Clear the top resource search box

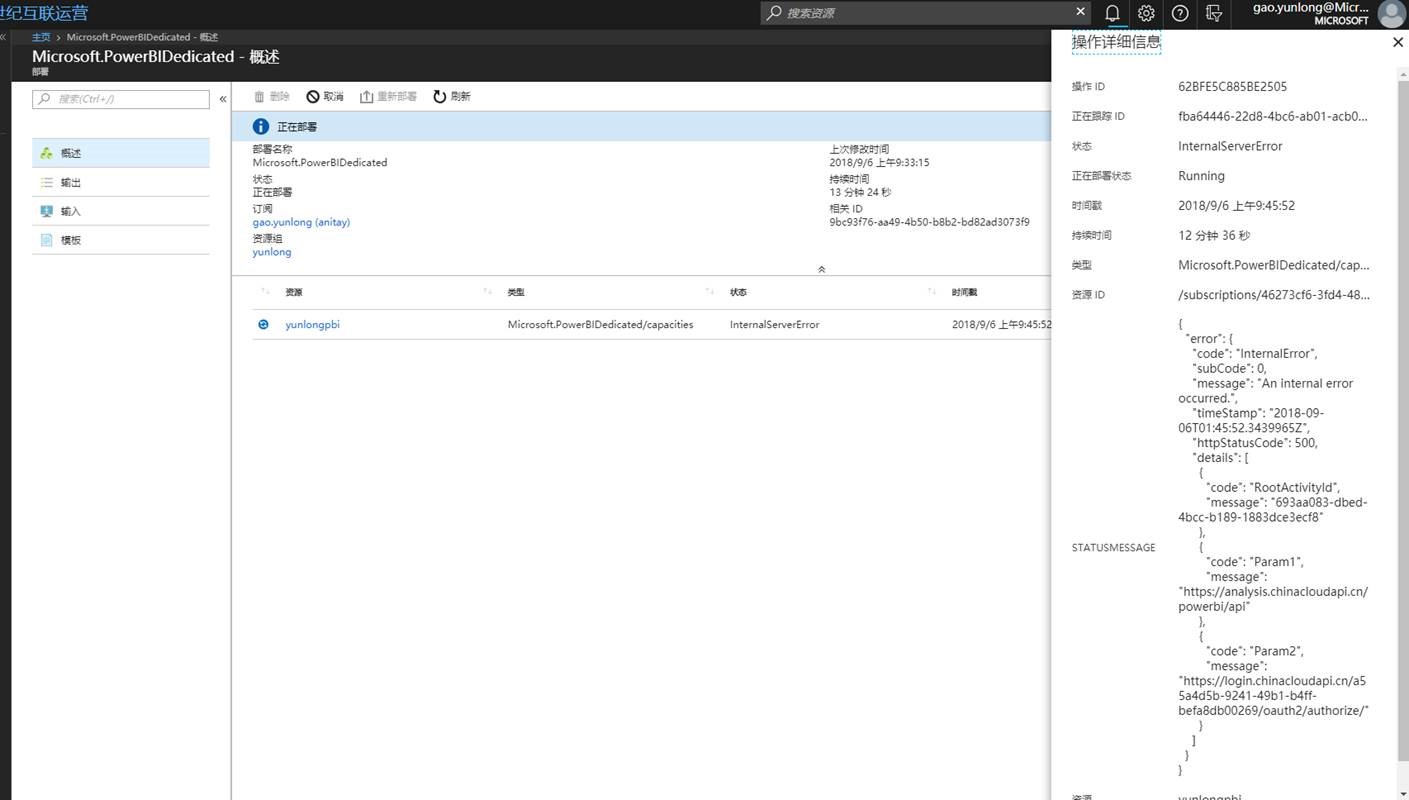tap(1080, 12)
